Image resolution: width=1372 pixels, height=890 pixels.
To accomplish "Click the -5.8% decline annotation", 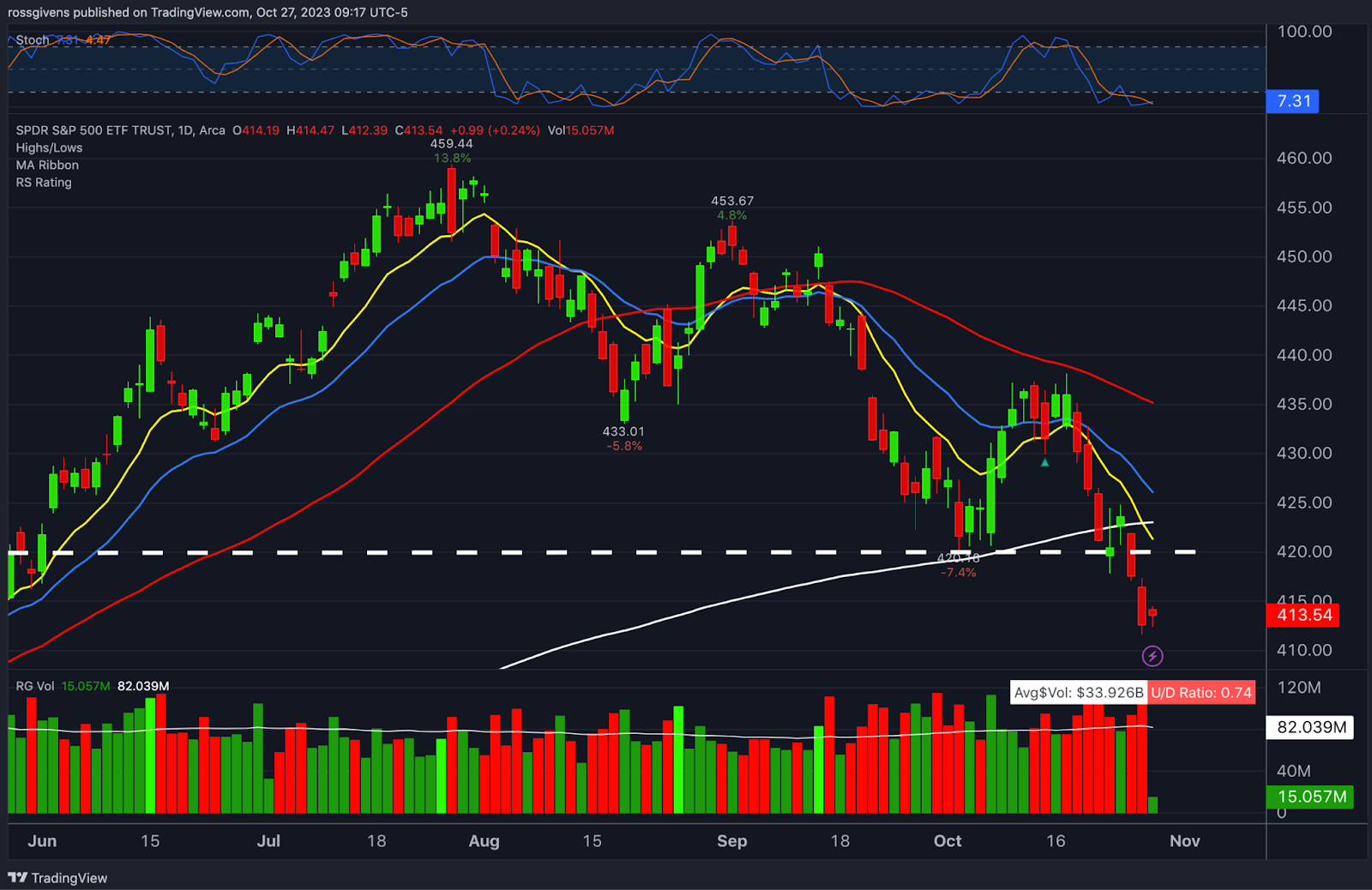I will (624, 446).
